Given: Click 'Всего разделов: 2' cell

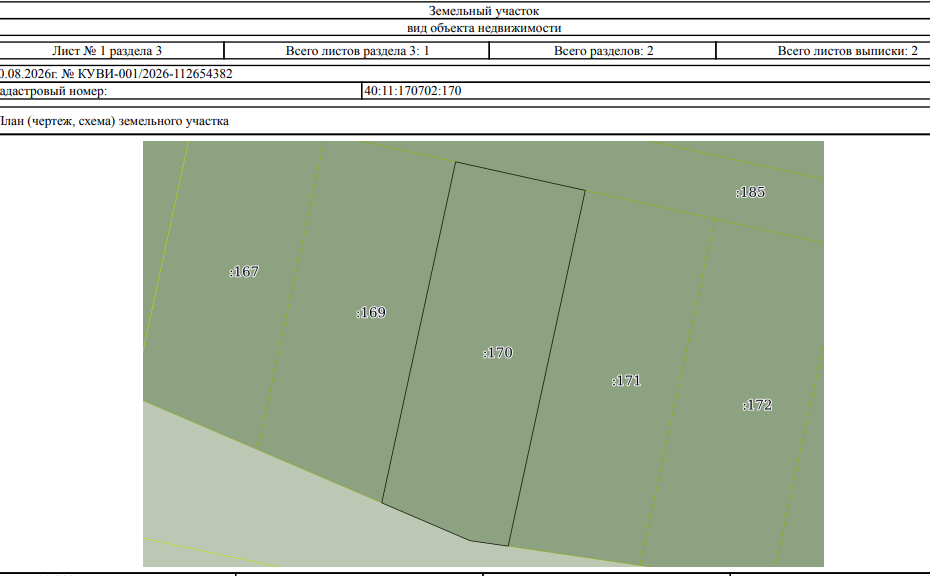Looking at the screenshot, I should [x=603, y=51].
